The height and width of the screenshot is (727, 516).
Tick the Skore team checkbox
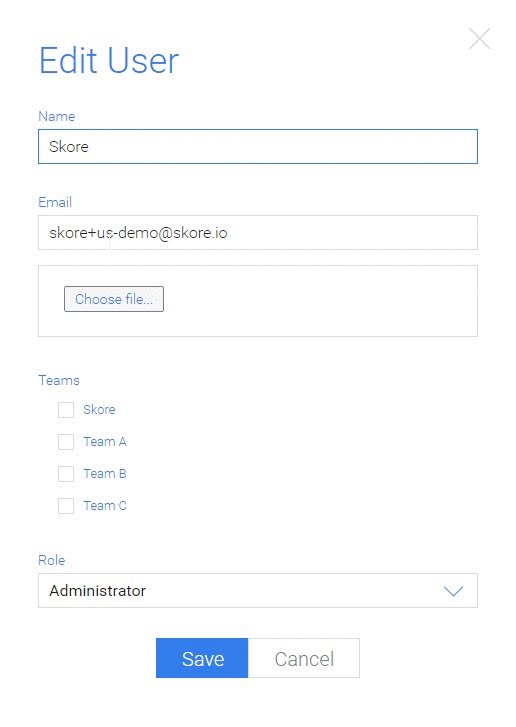[66, 410]
